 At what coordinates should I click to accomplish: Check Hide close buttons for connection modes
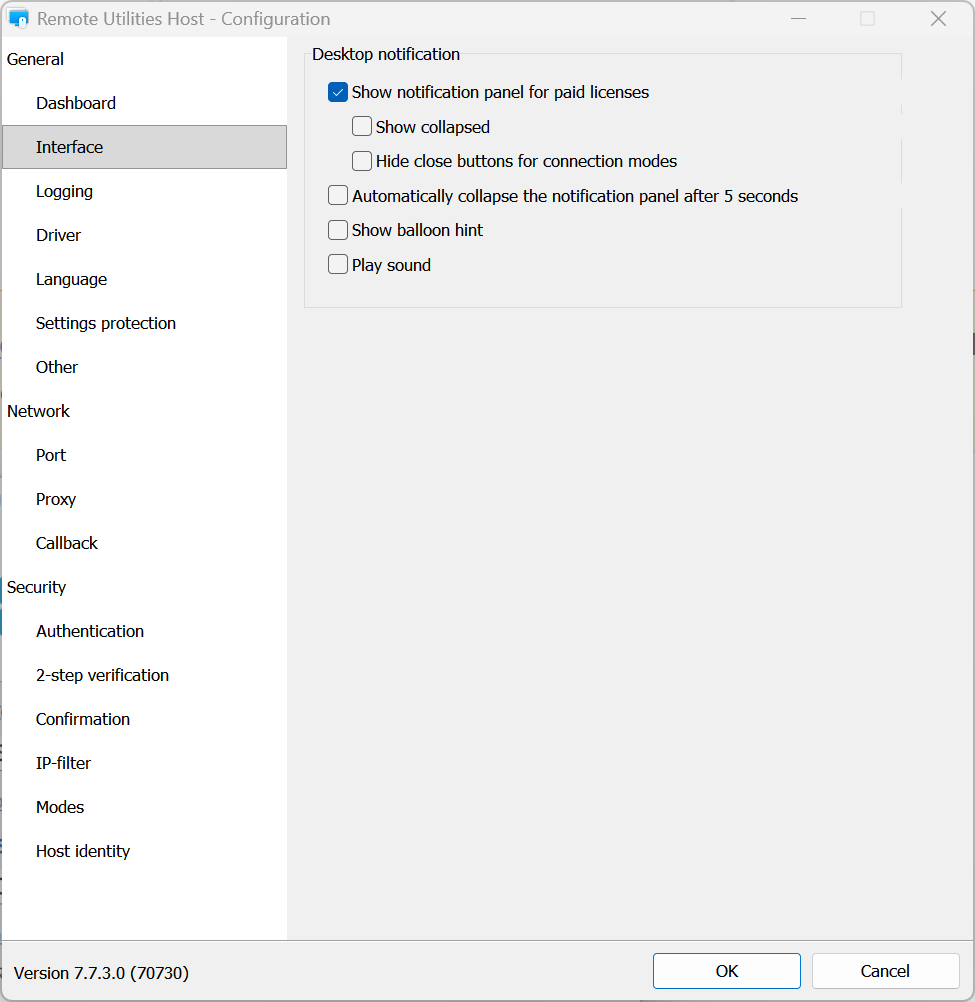pos(362,161)
